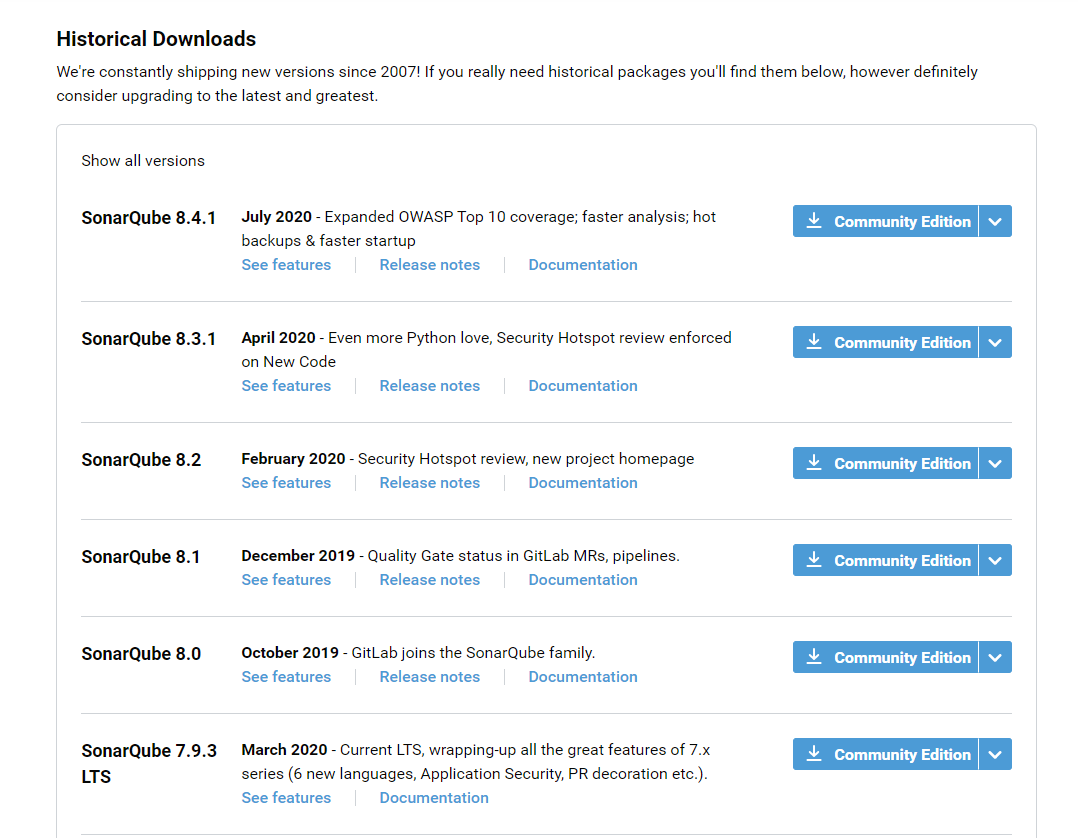
Task: Download SonarQube 8.0 Community Edition
Action: [x=901, y=657]
